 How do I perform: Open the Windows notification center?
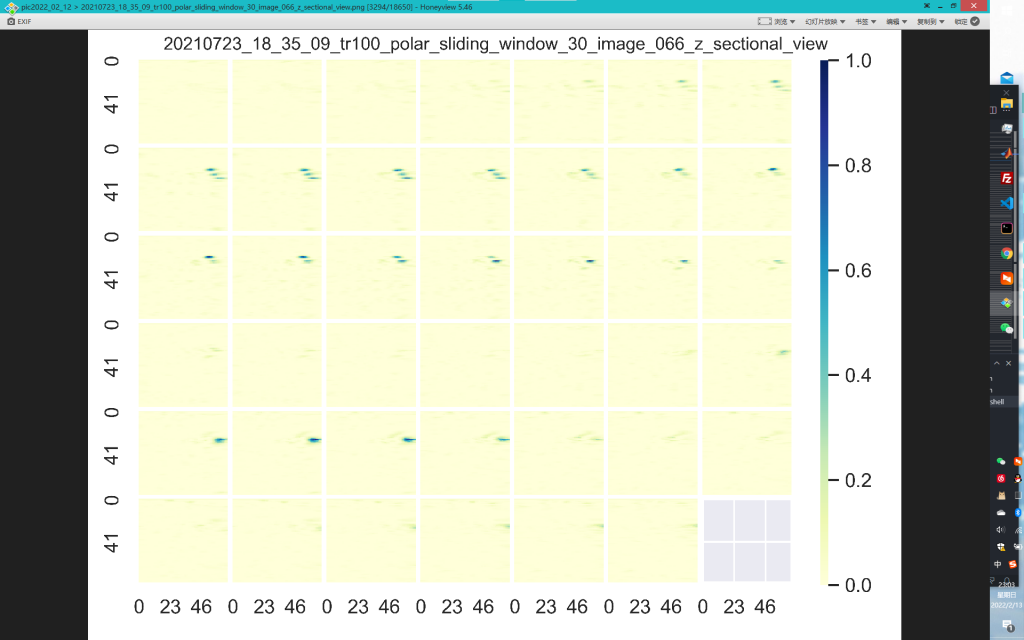1007,625
